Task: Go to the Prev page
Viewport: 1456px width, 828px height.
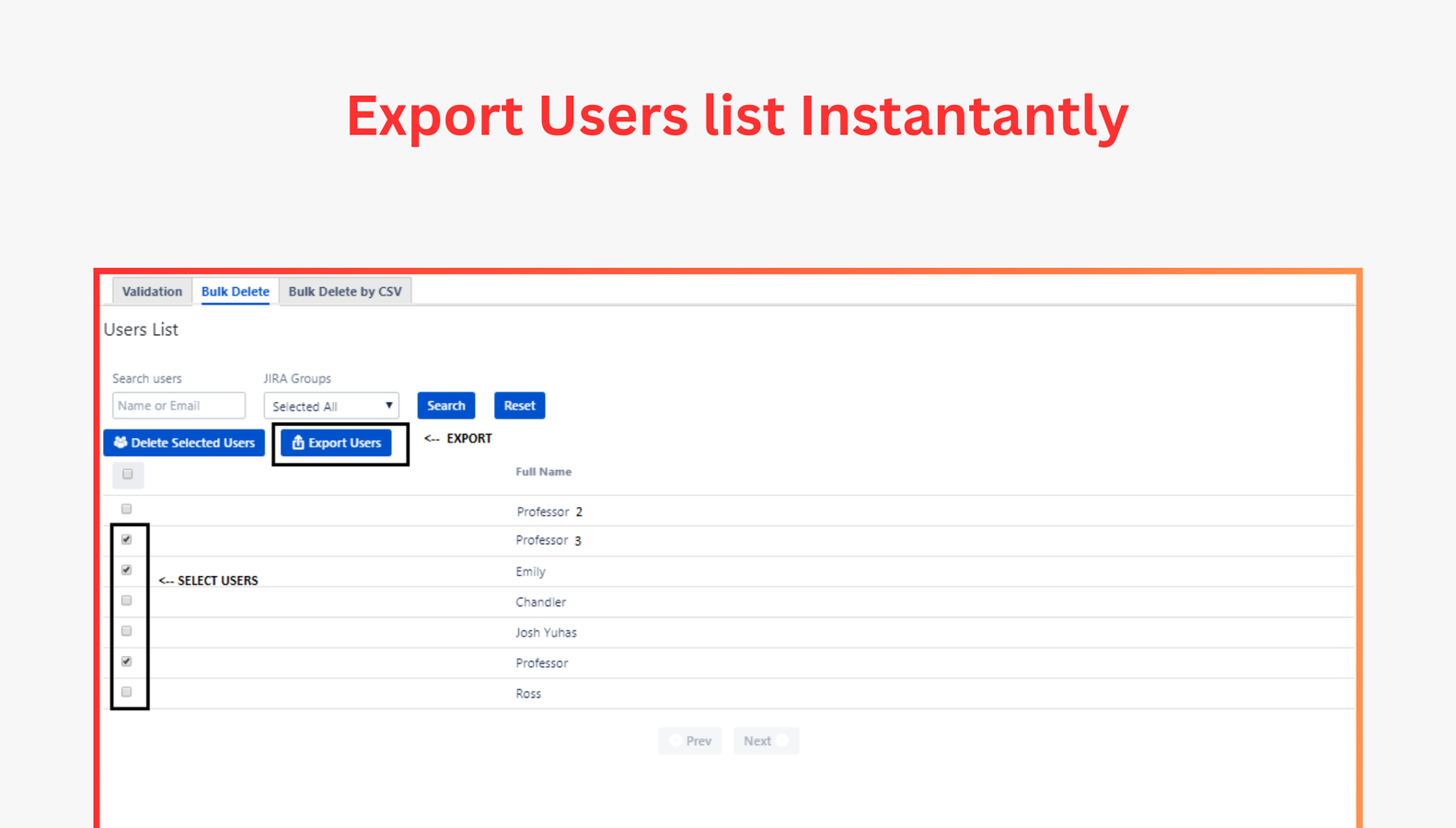Action: [x=690, y=741]
